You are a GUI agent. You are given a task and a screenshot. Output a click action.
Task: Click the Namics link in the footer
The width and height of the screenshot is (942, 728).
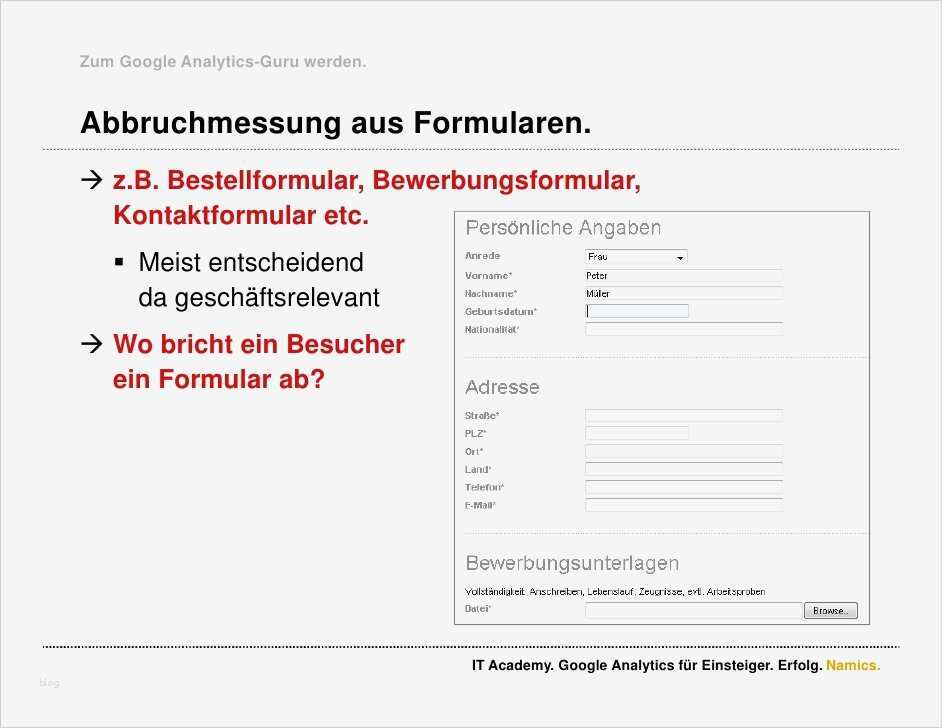pos(854,664)
